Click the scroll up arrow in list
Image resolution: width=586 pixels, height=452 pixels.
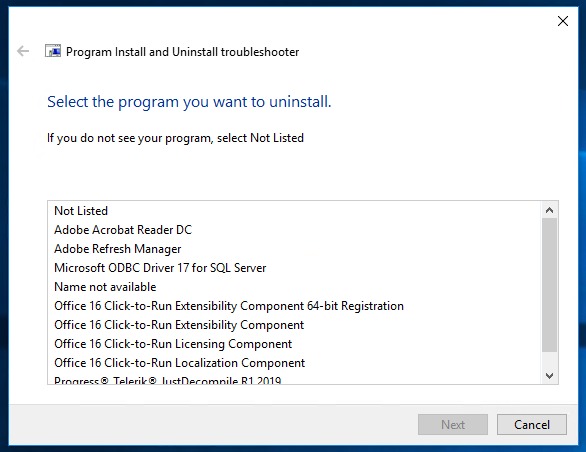(x=549, y=210)
